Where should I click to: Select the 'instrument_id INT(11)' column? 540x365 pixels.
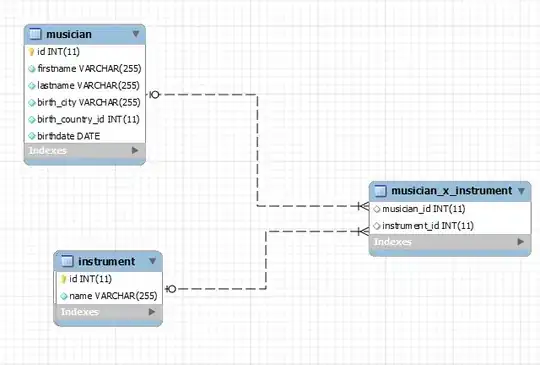[x=450, y=226]
